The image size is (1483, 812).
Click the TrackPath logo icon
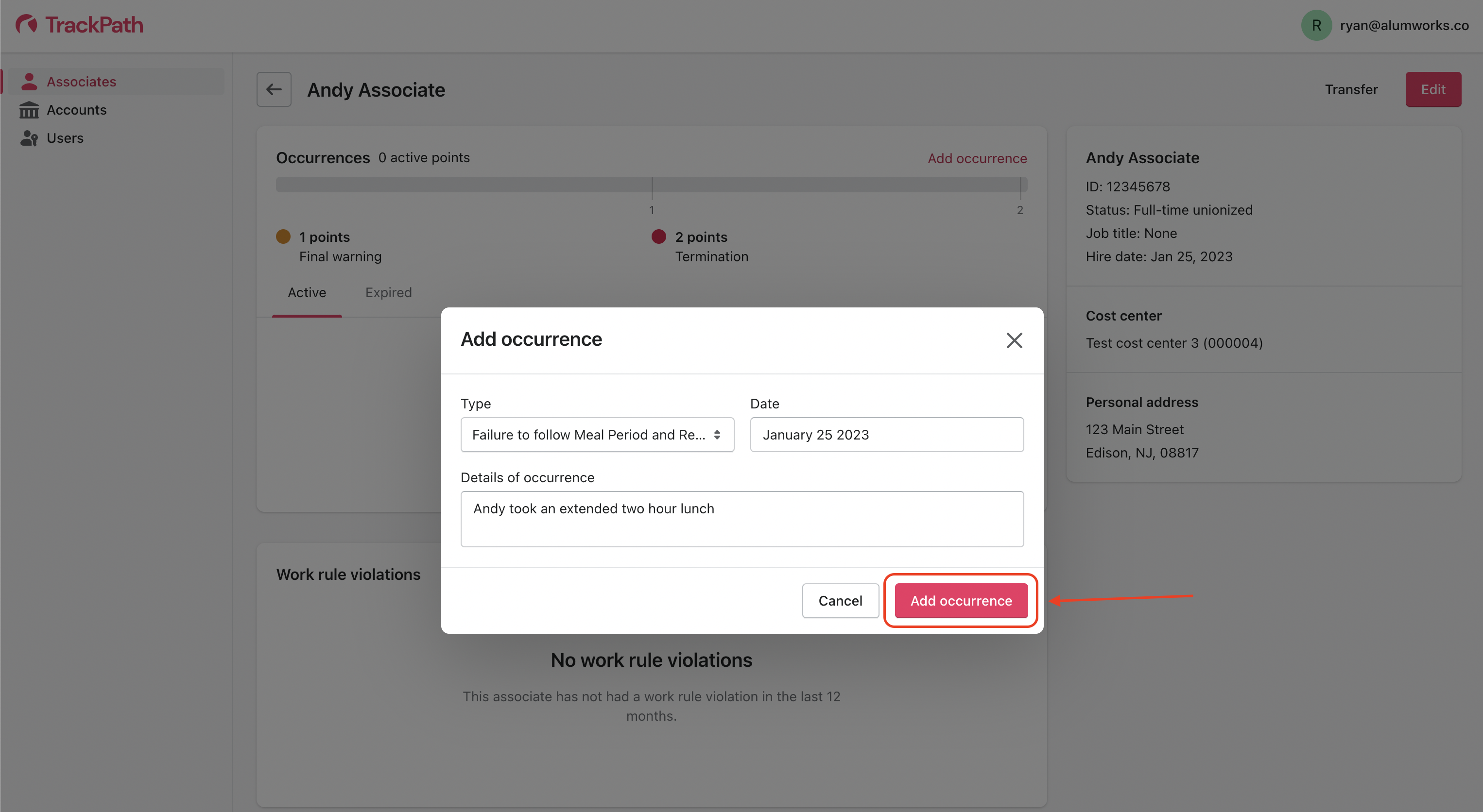point(26,25)
